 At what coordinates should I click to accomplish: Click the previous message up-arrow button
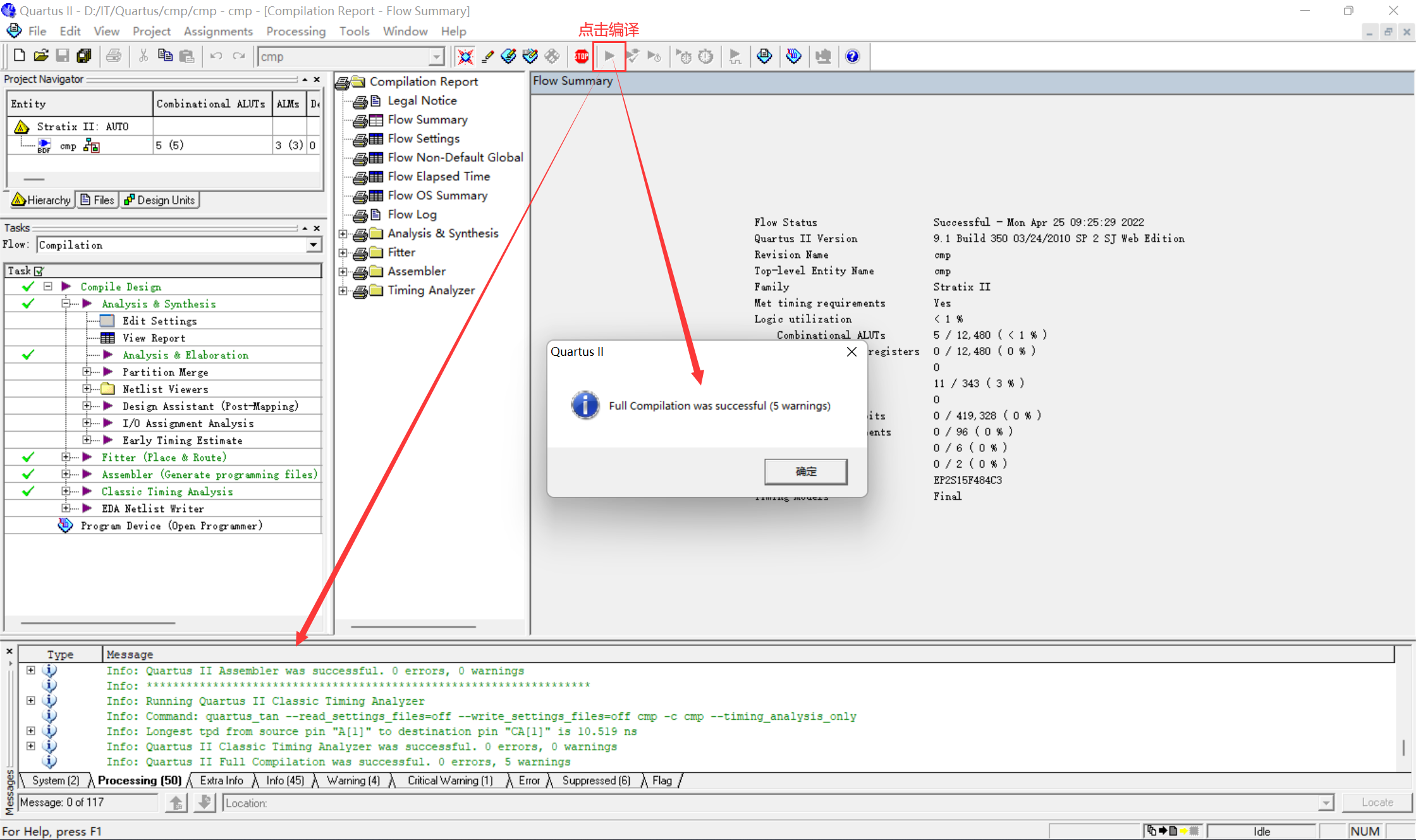(176, 803)
